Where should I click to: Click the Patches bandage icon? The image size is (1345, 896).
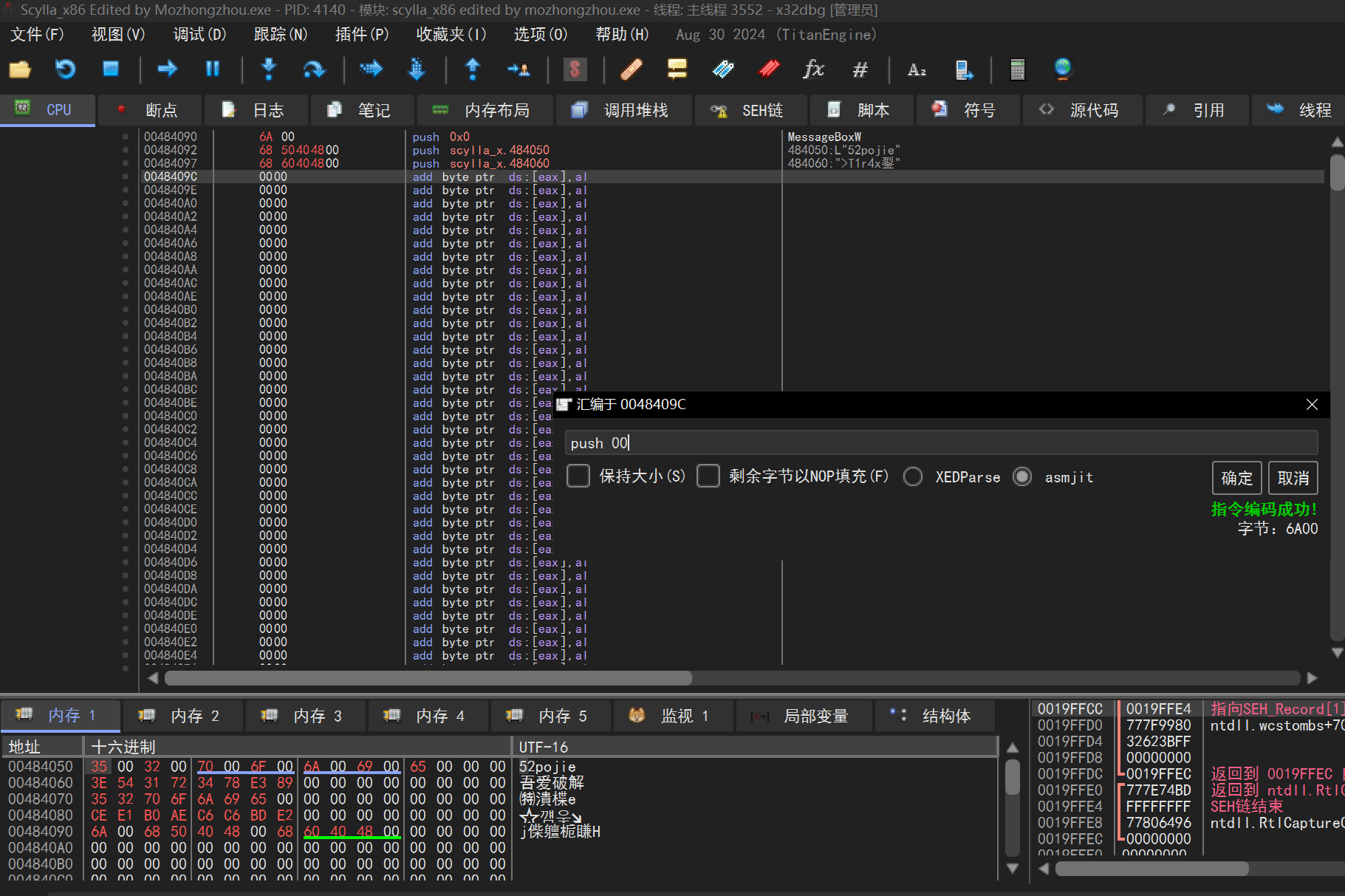coord(632,69)
